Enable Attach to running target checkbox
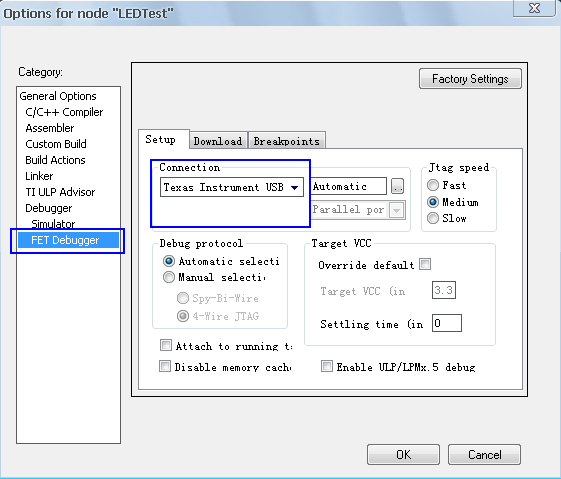Screen dimensions: 561x479 [166, 345]
